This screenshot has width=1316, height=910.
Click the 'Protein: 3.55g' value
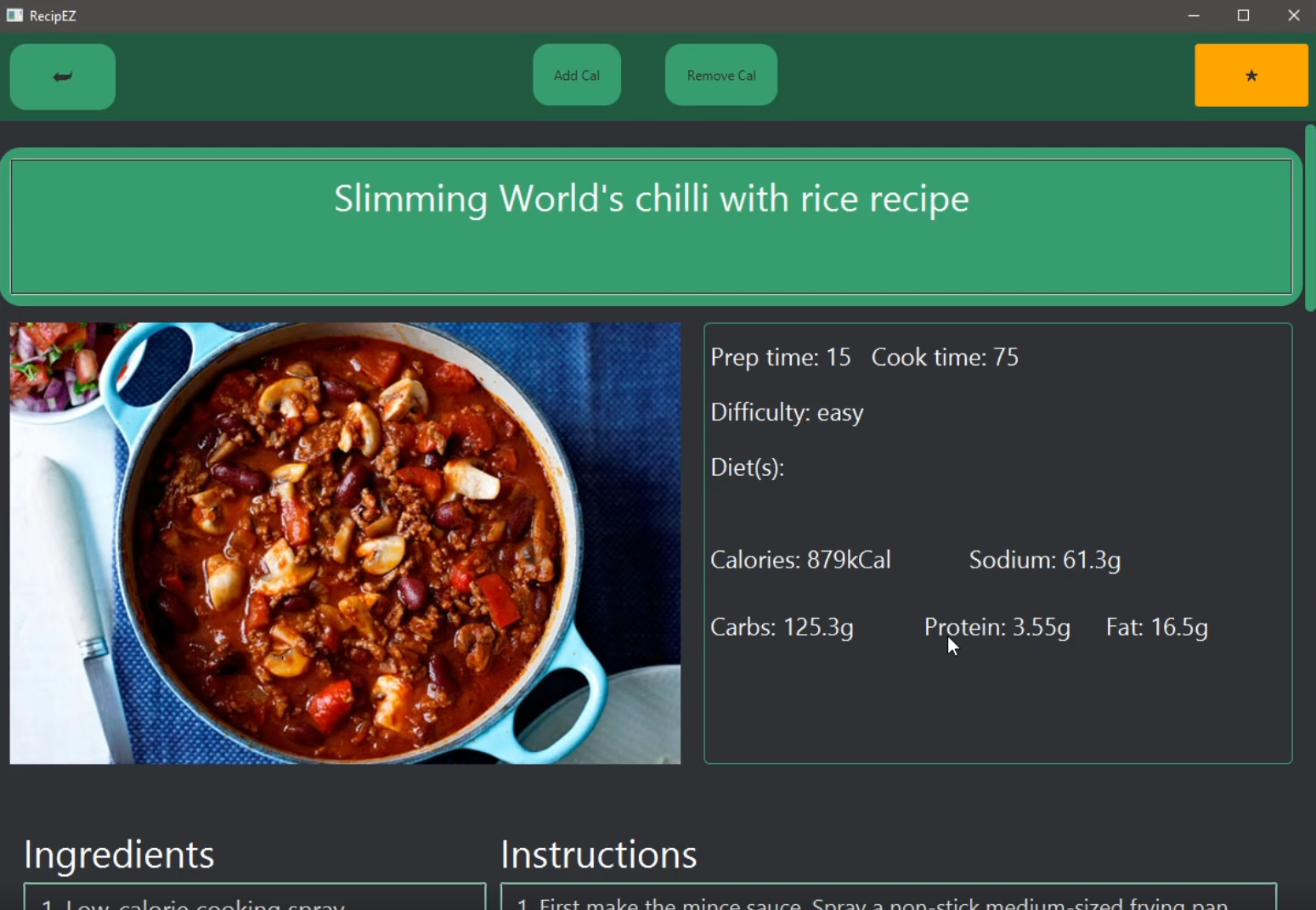[x=997, y=627]
